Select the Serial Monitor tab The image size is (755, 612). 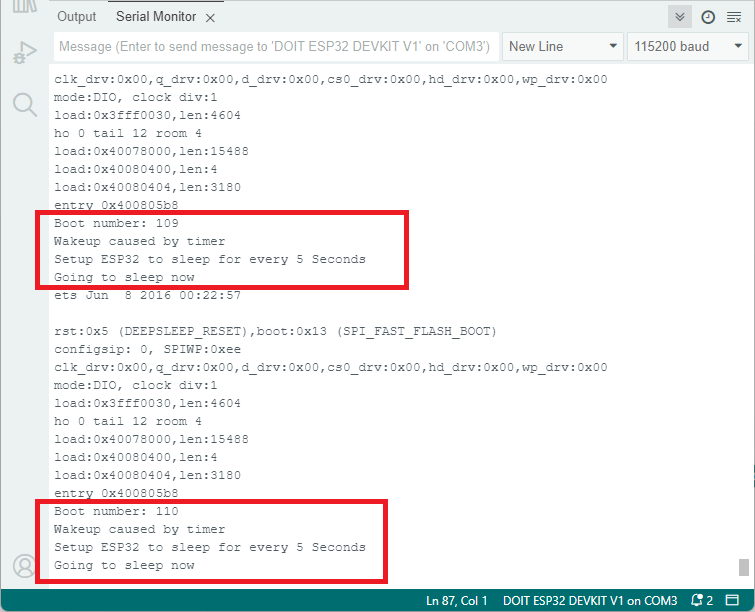[155, 17]
